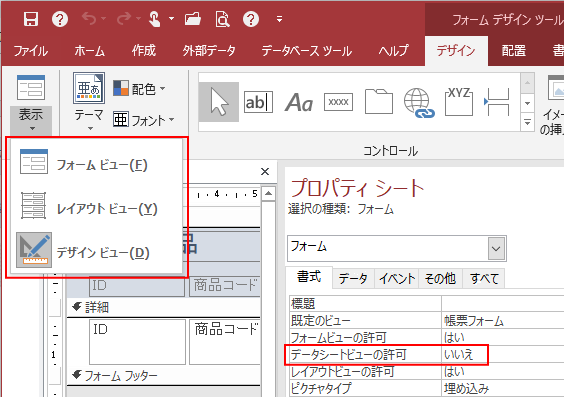
Task: Select the ID label in form header
Action: coord(137,286)
